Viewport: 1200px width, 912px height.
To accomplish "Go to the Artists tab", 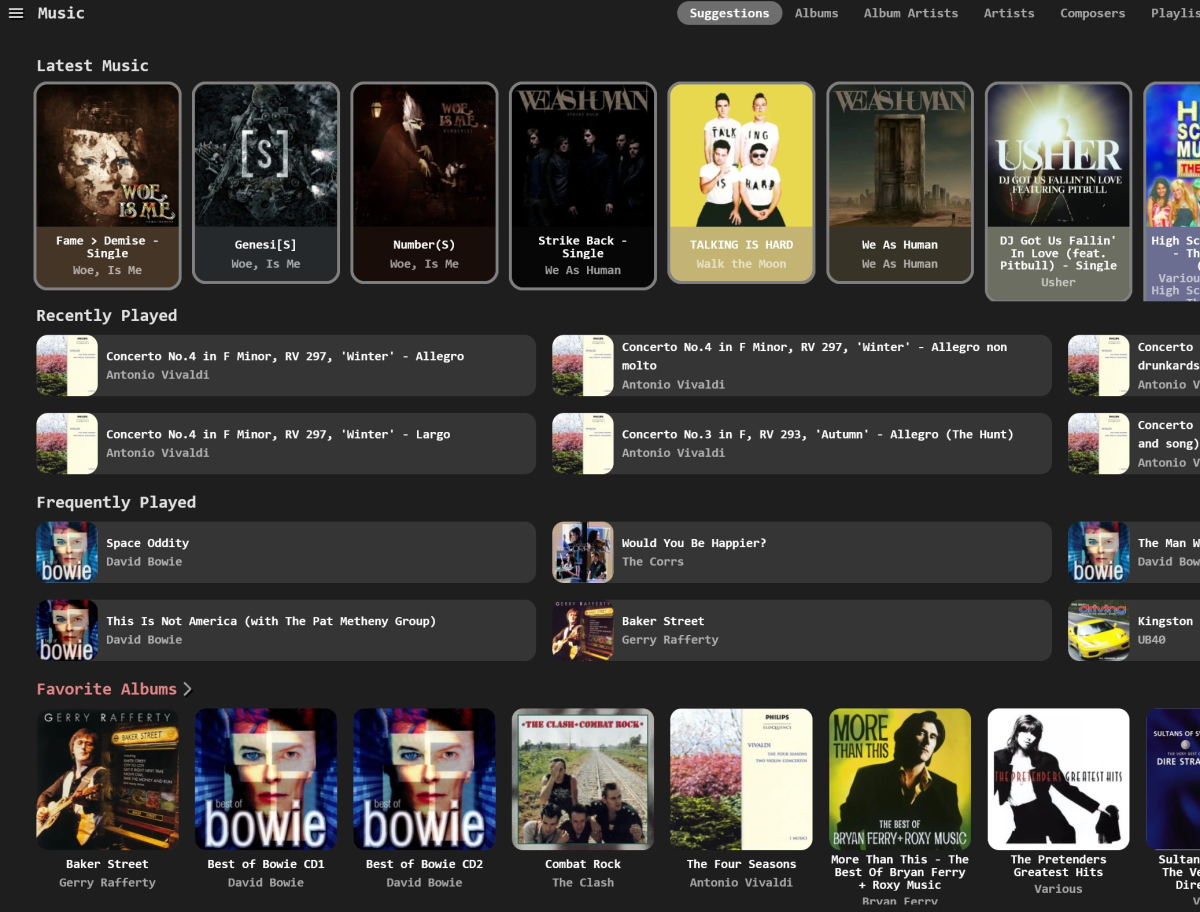I will point(1008,13).
